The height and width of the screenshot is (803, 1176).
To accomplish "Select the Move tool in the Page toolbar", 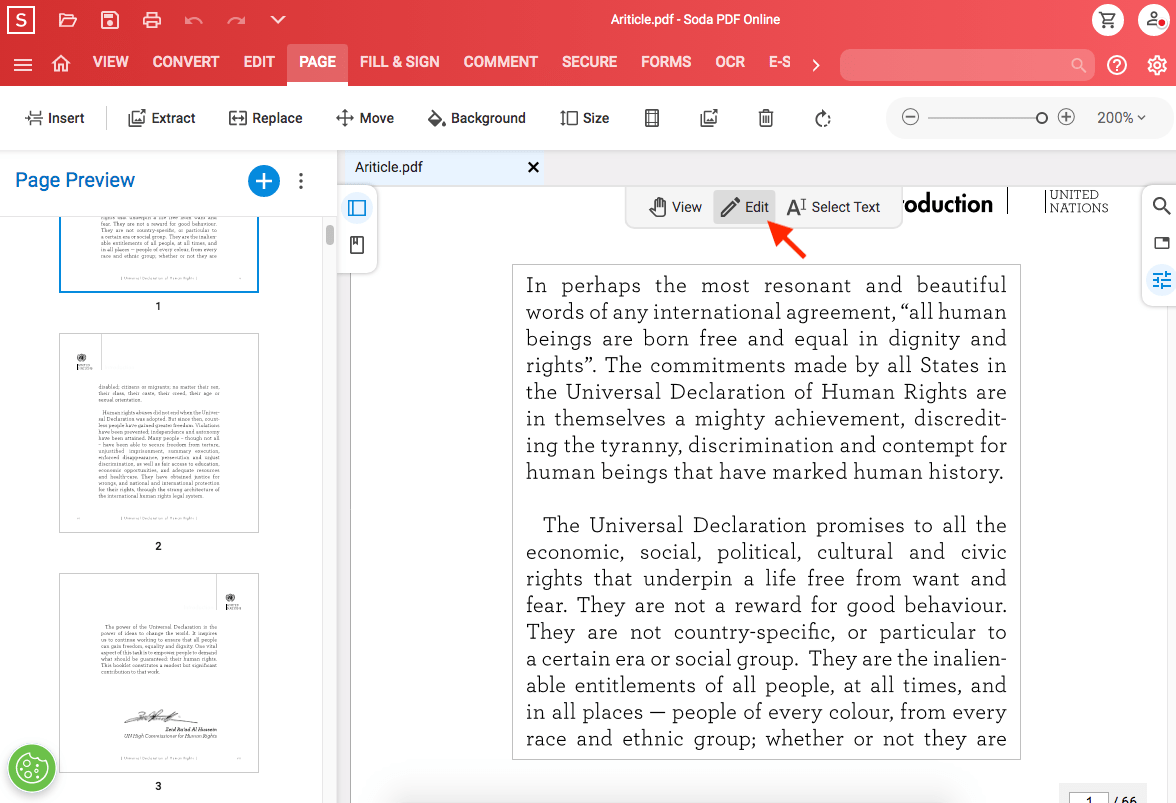I will point(365,118).
